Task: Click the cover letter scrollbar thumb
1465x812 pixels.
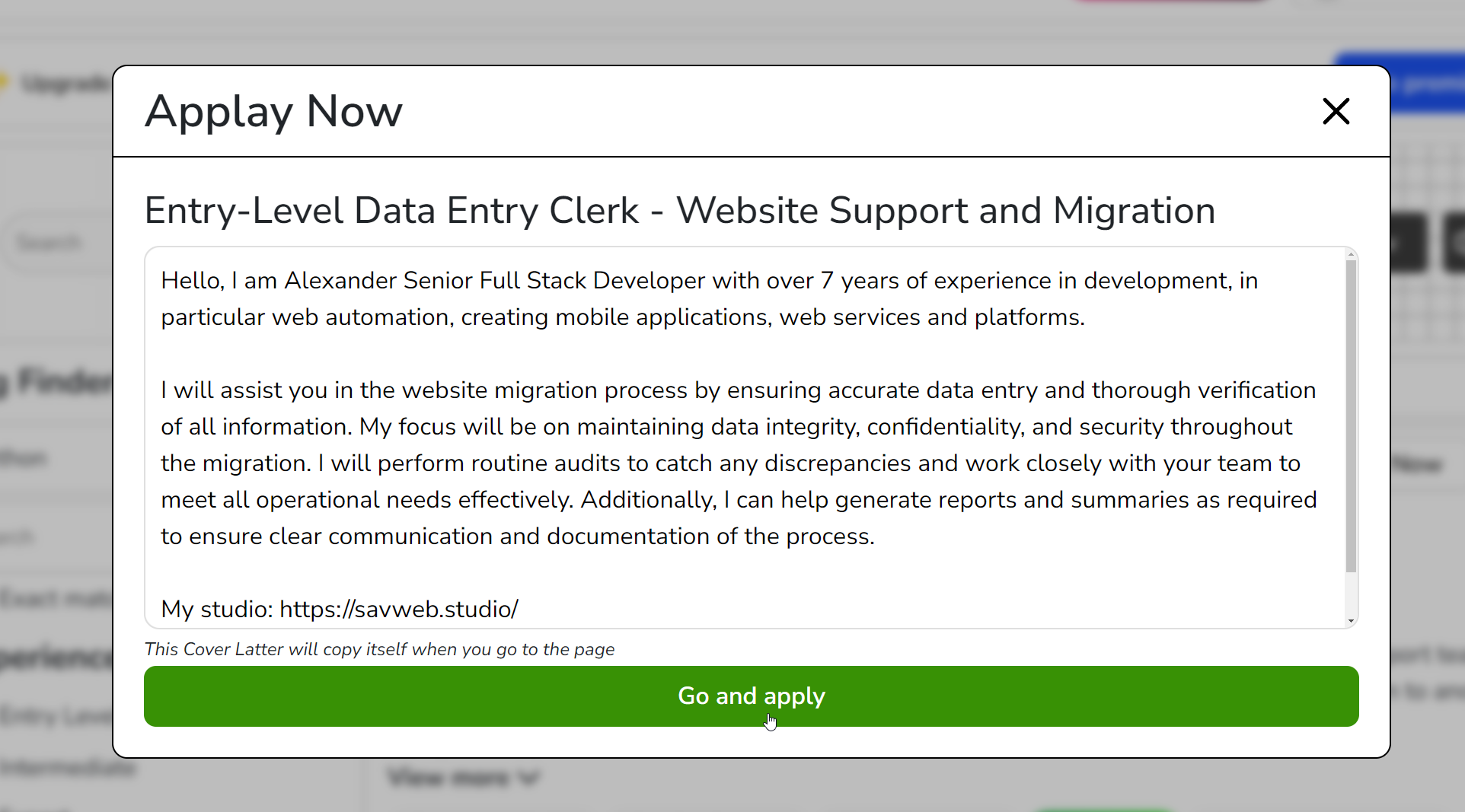Action: (1351, 415)
